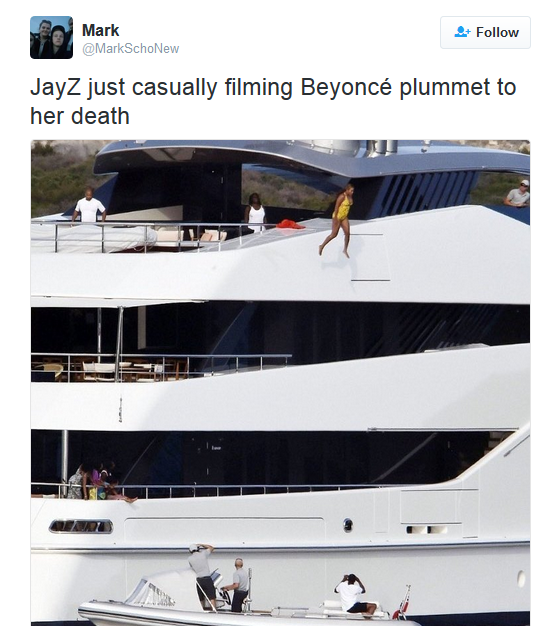Viewport: 548px width, 626px height.
Task: Click the man in white t-shirt on top deck
Action: 89,206
